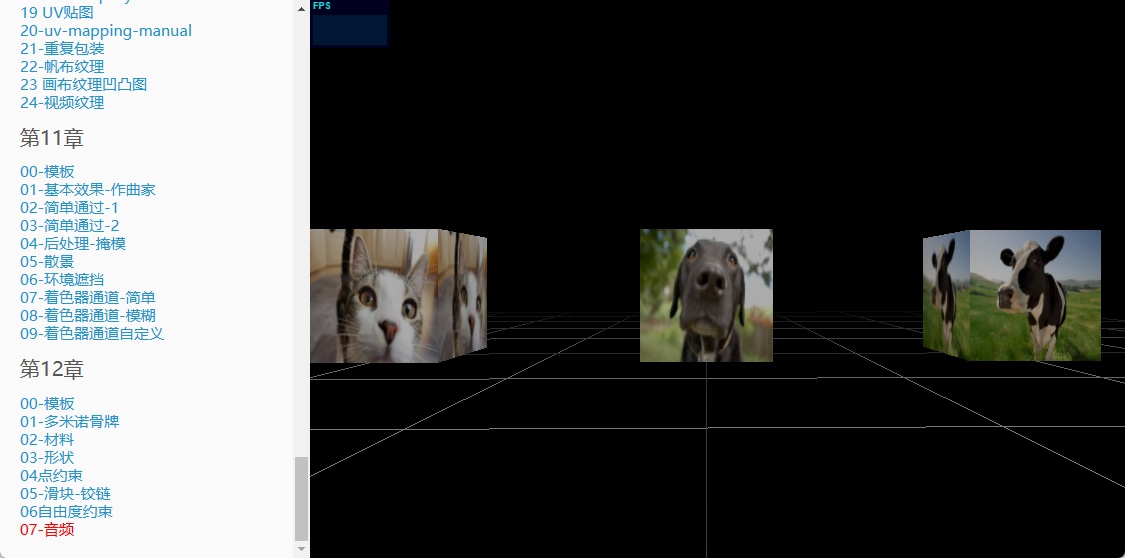Click the dog textured cube
The image size is (1125, 558).
point(706,295)
